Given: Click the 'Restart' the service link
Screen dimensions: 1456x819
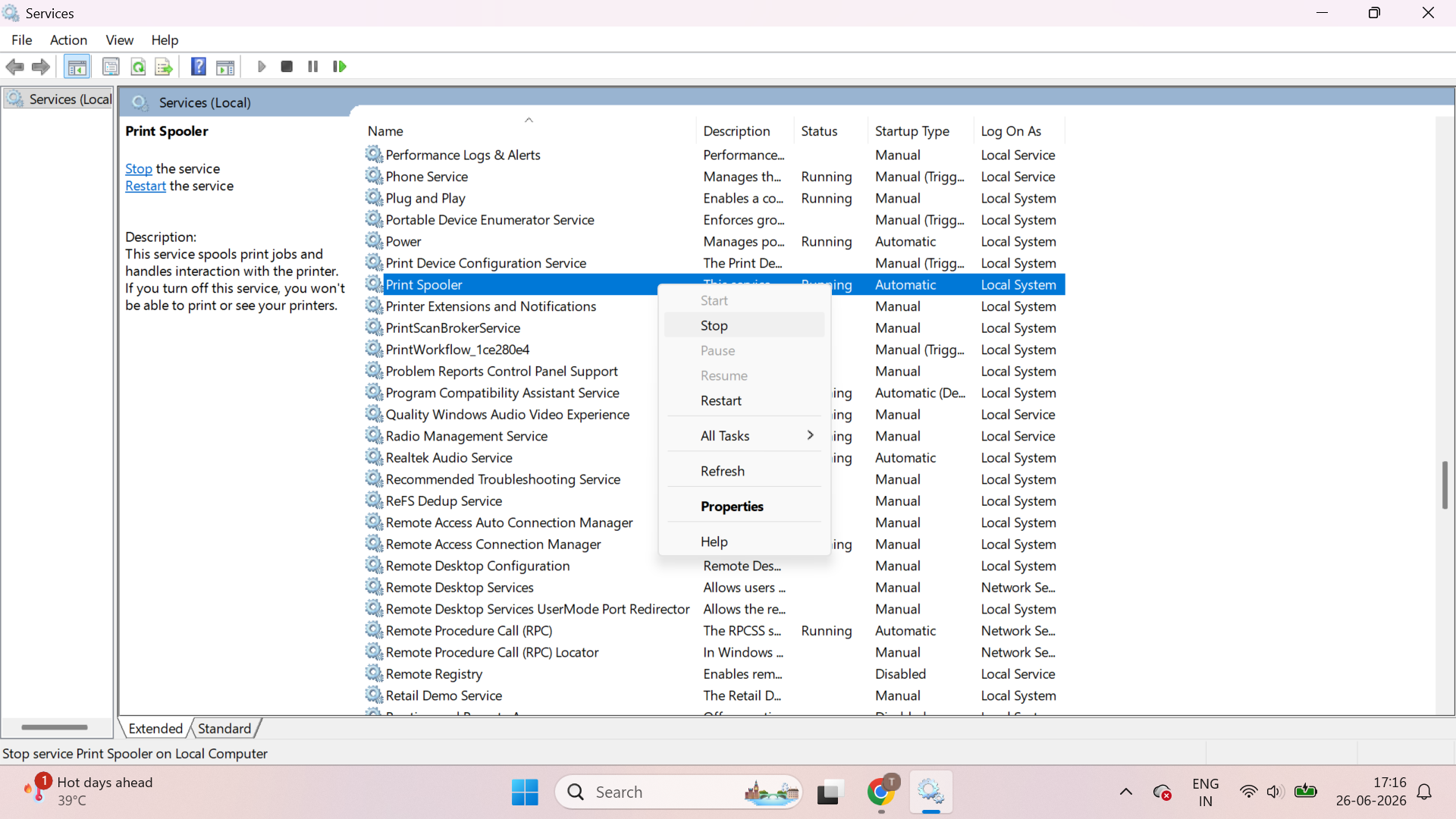Looking at the screenshot, I should (146, 186).
